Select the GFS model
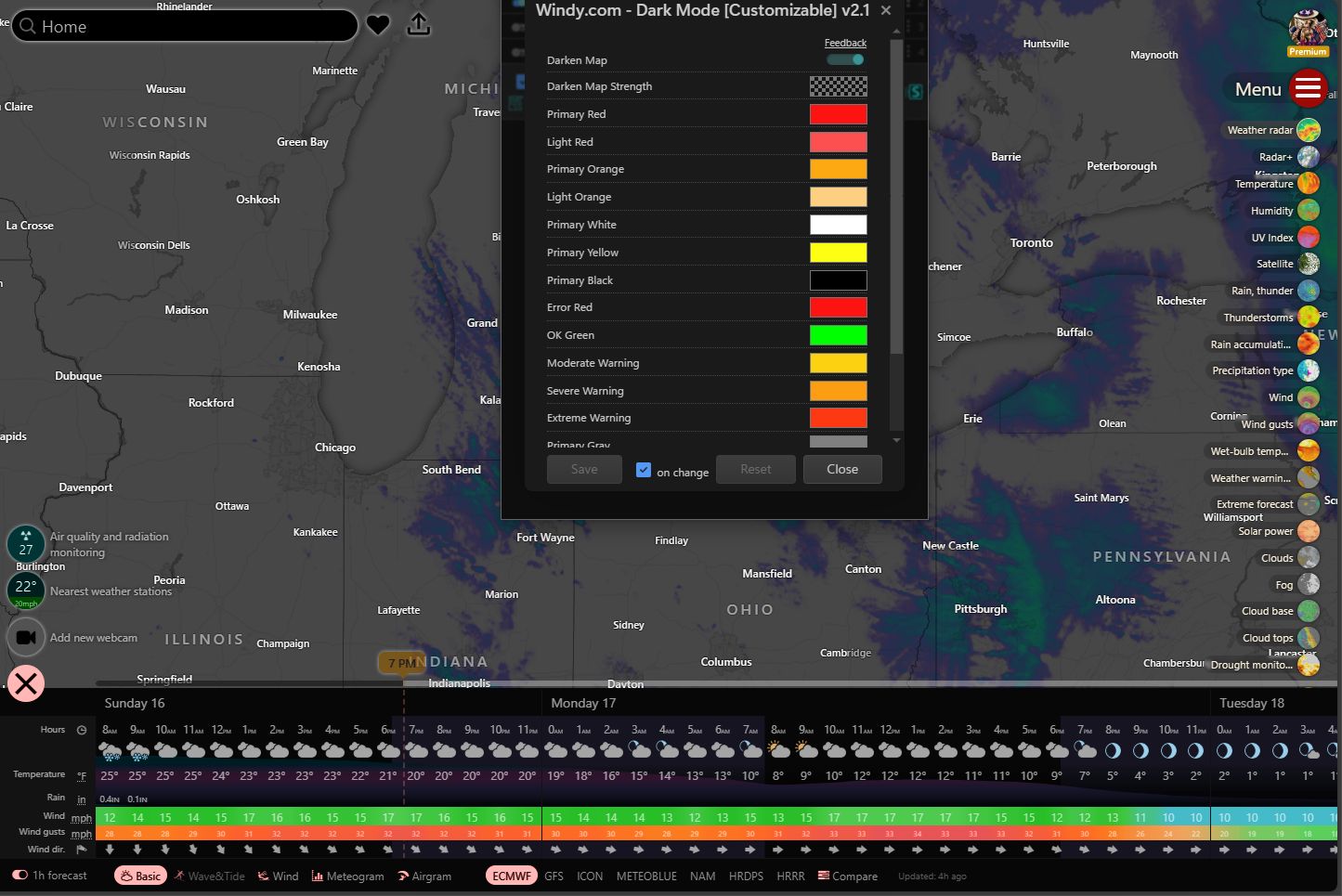The width and height of the screenshot is (1342, 896). (554, 876)
